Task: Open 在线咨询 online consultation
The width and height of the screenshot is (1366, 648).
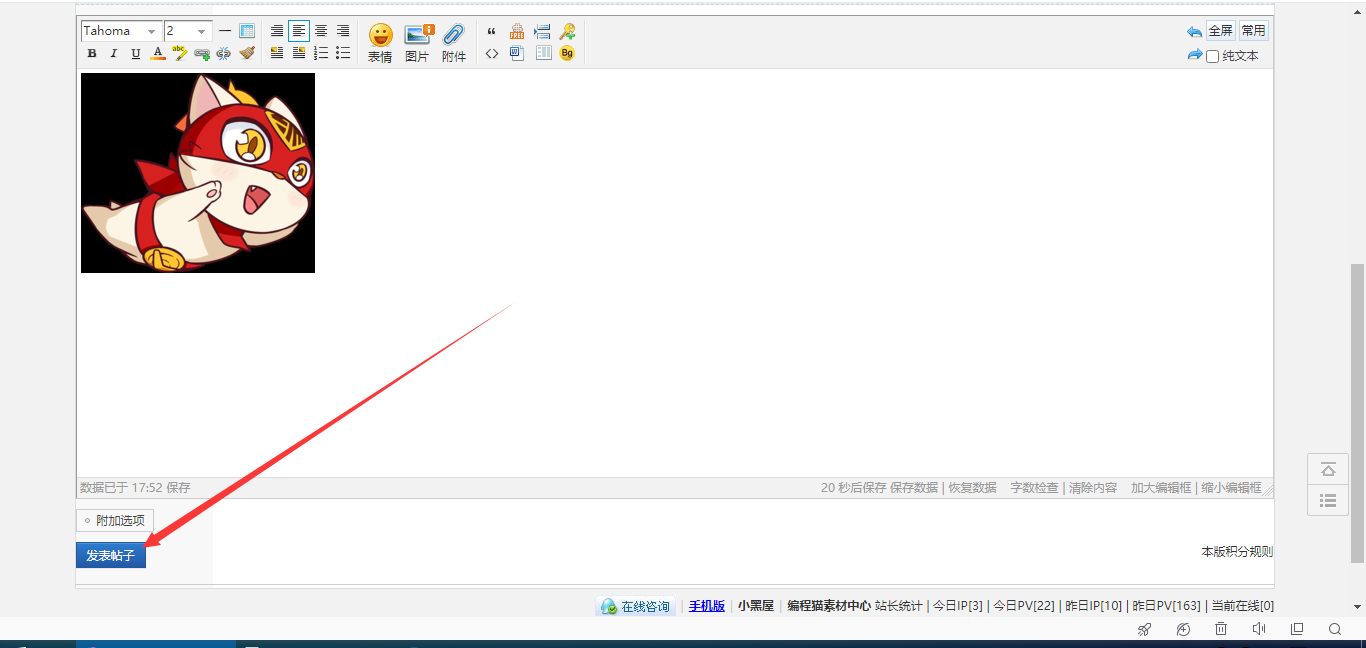Action: tap(636, 606)
